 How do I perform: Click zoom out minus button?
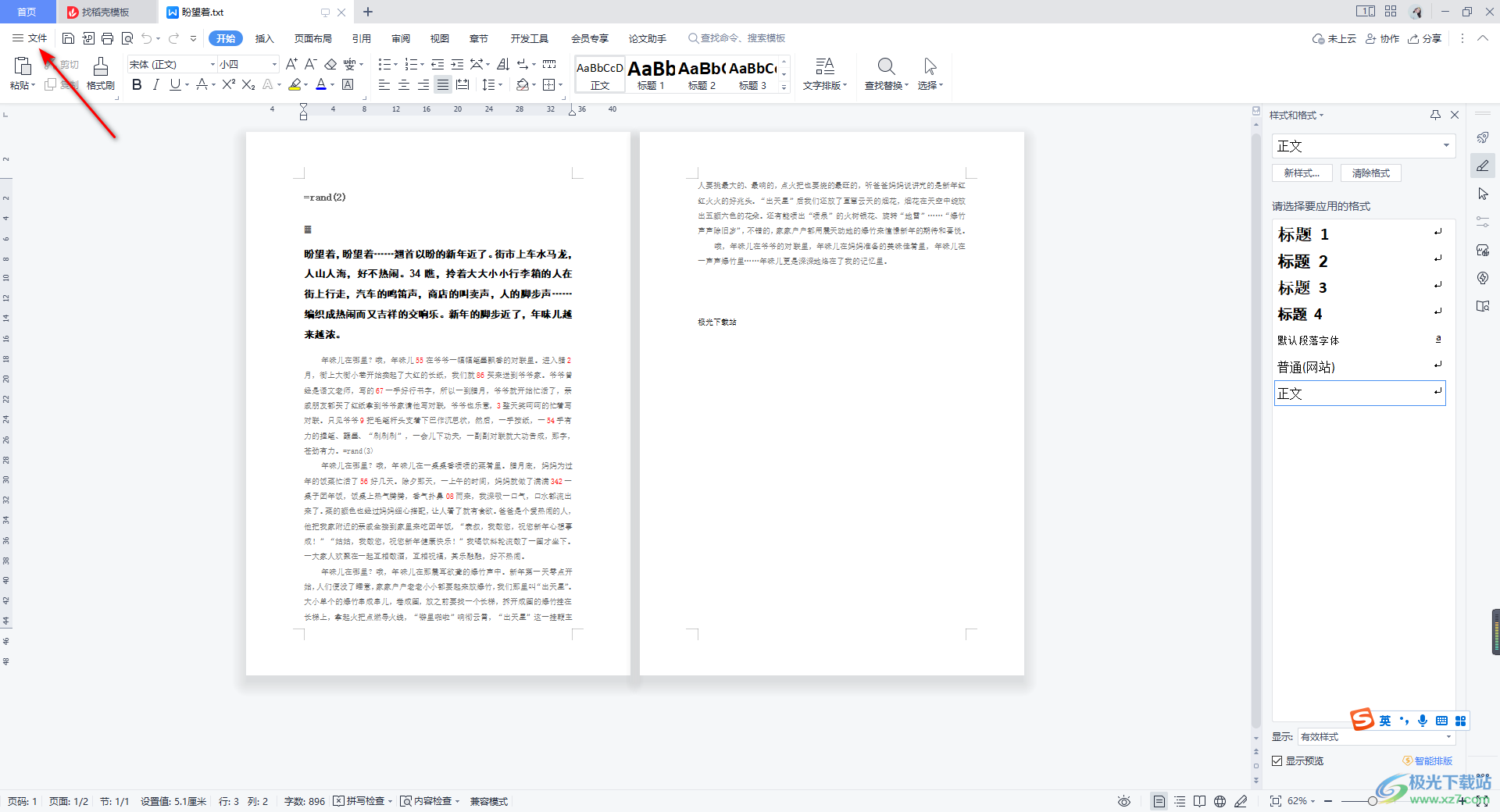(1328, 801)
